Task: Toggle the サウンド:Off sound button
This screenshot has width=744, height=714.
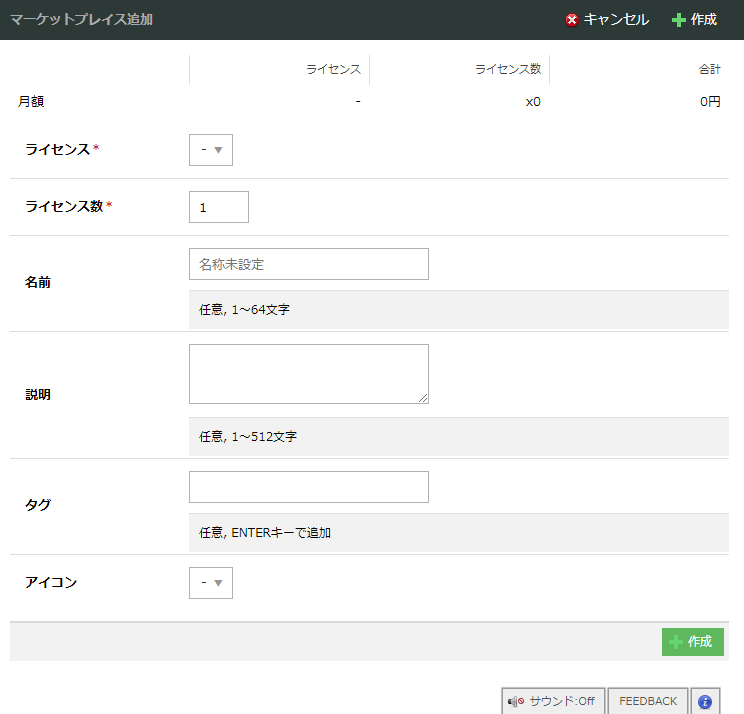Action: click(x=552, y=702)
